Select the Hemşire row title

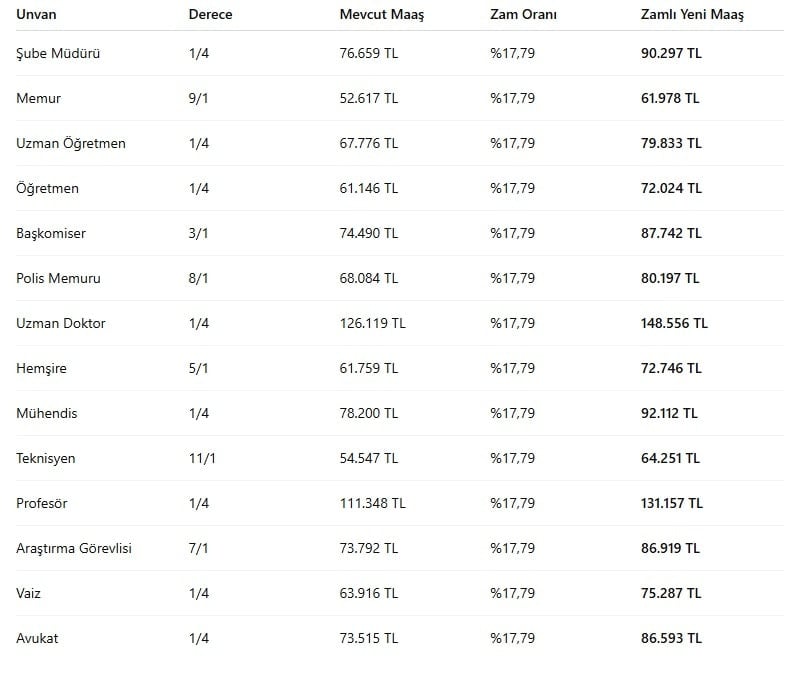[x=41, y=368]
